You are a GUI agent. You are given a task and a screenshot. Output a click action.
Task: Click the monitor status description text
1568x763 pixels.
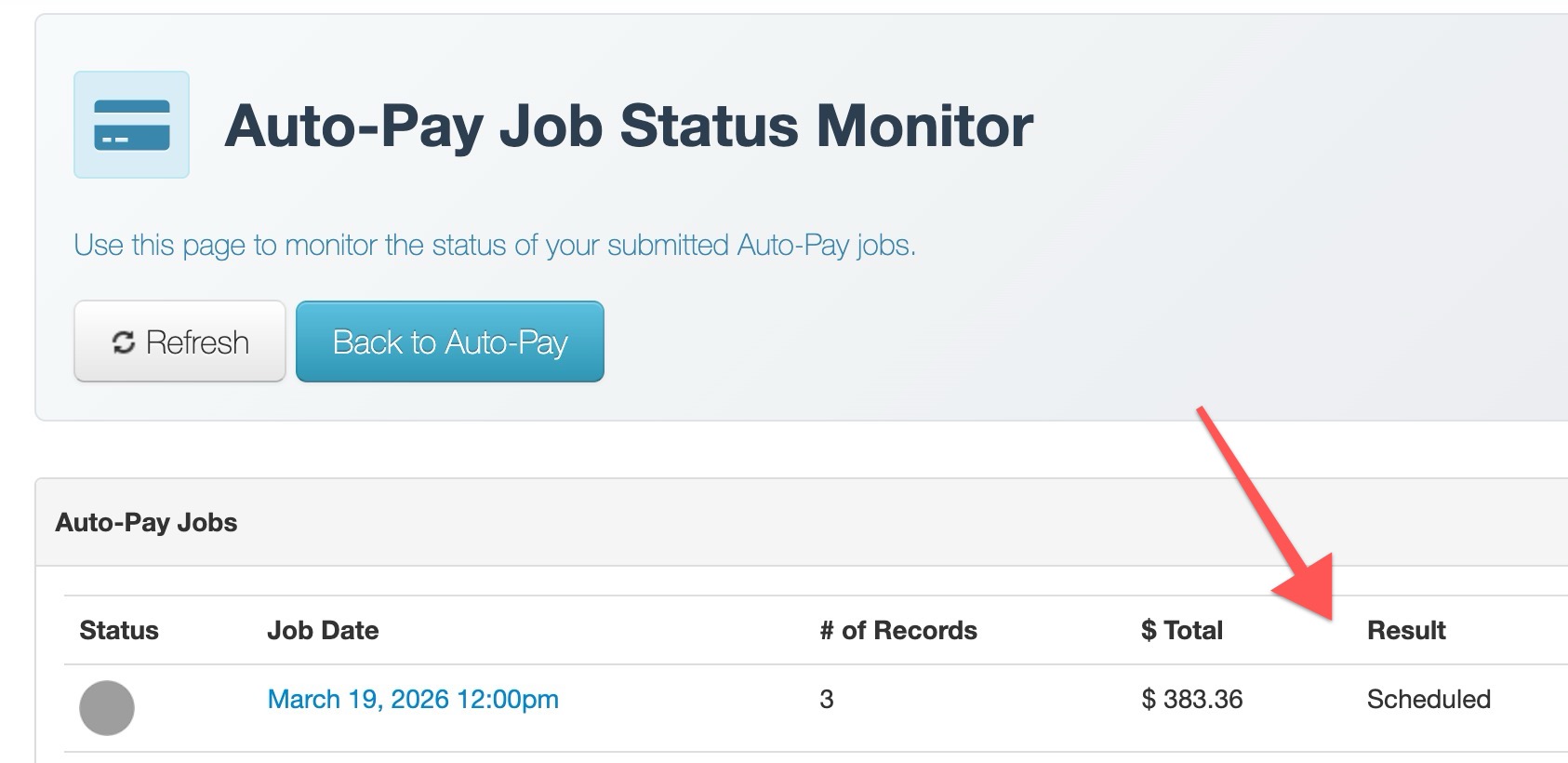click(x=495, y=245)
